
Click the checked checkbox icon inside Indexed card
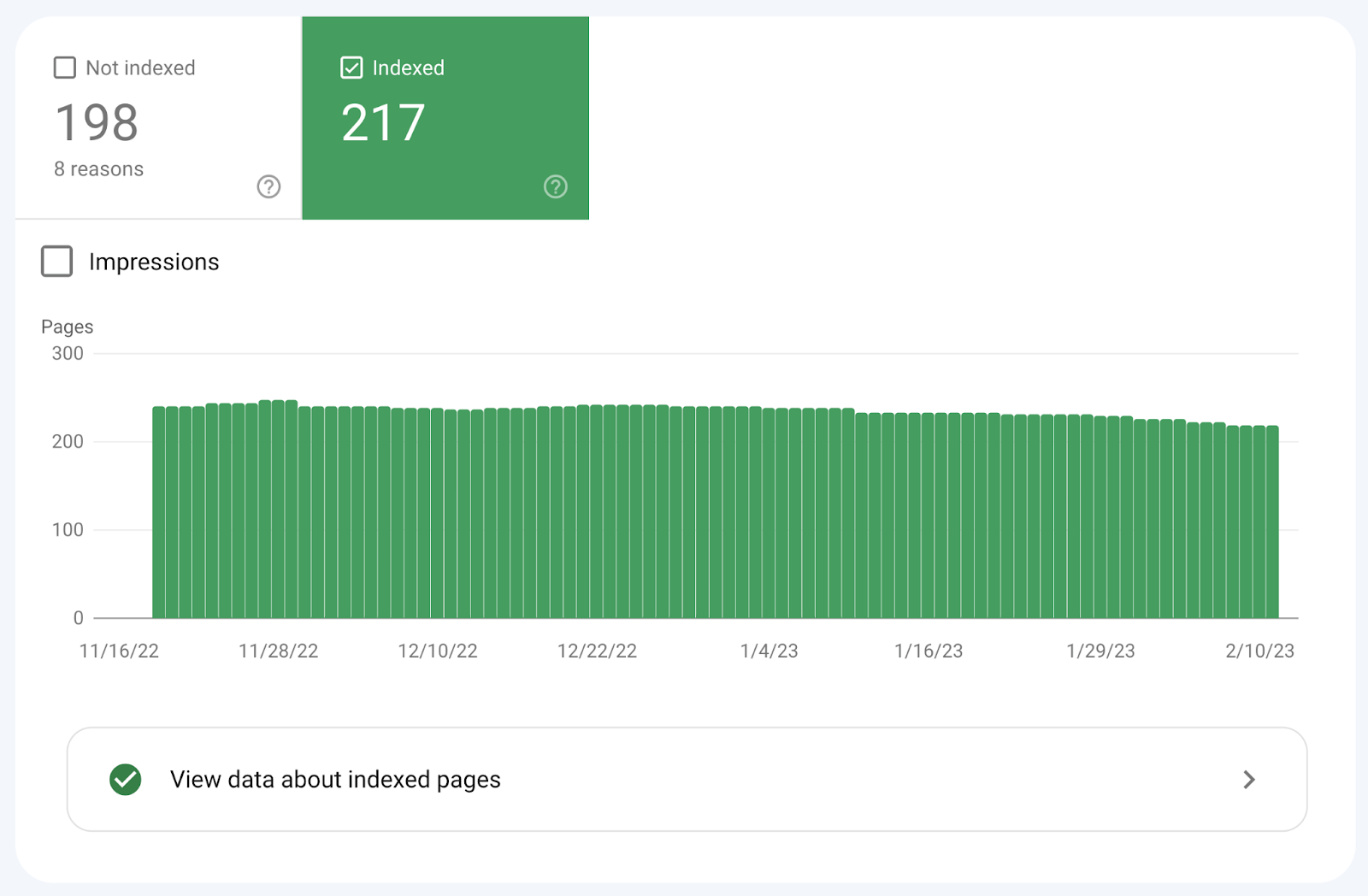pyautogui.click(x=351, y=68)
